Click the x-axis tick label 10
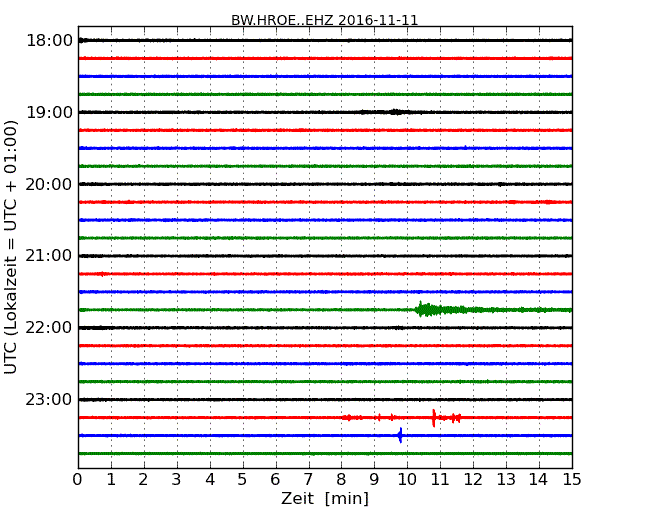650x520 pixels. (x=407, y=479)
